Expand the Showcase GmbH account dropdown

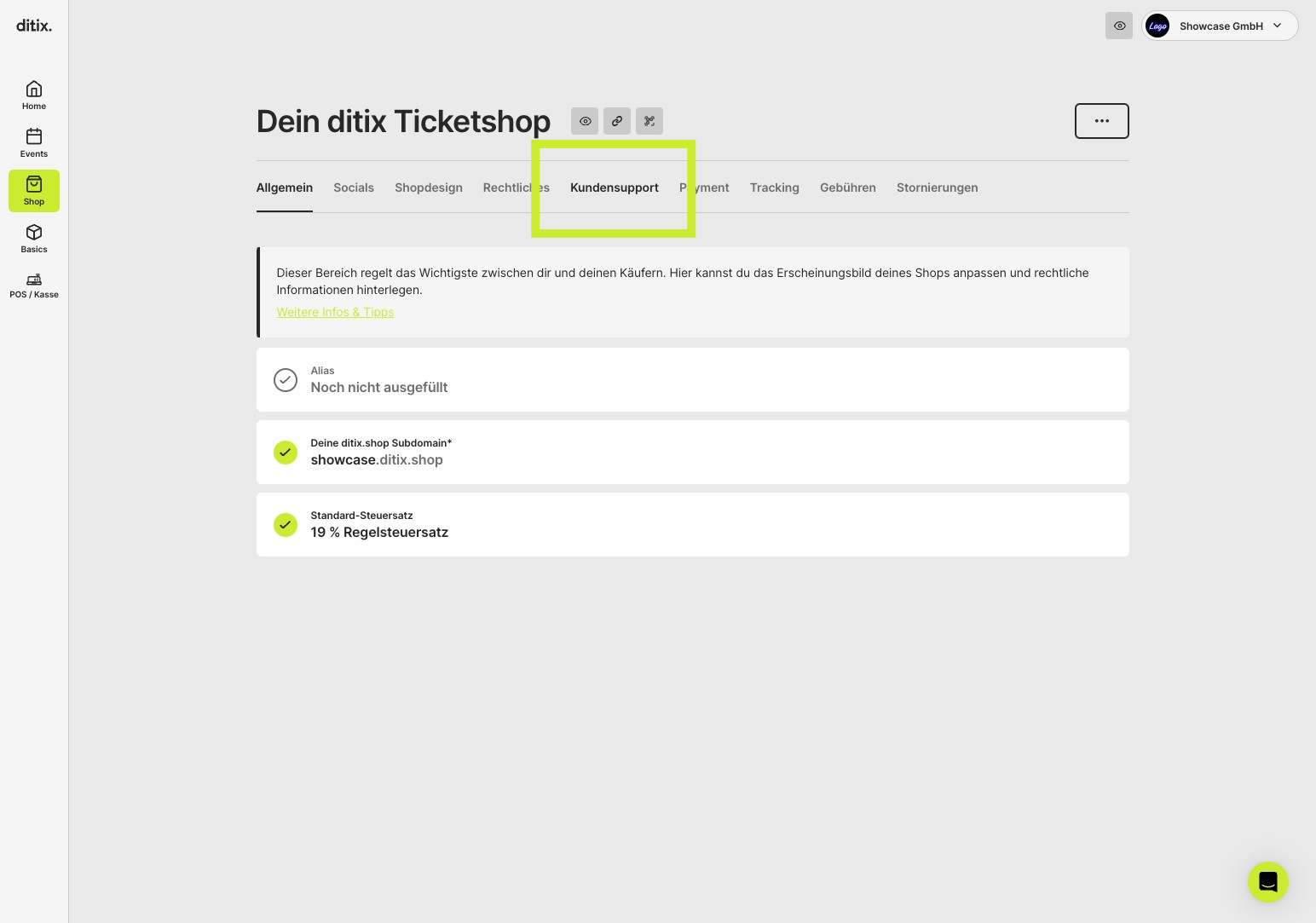1220,26
